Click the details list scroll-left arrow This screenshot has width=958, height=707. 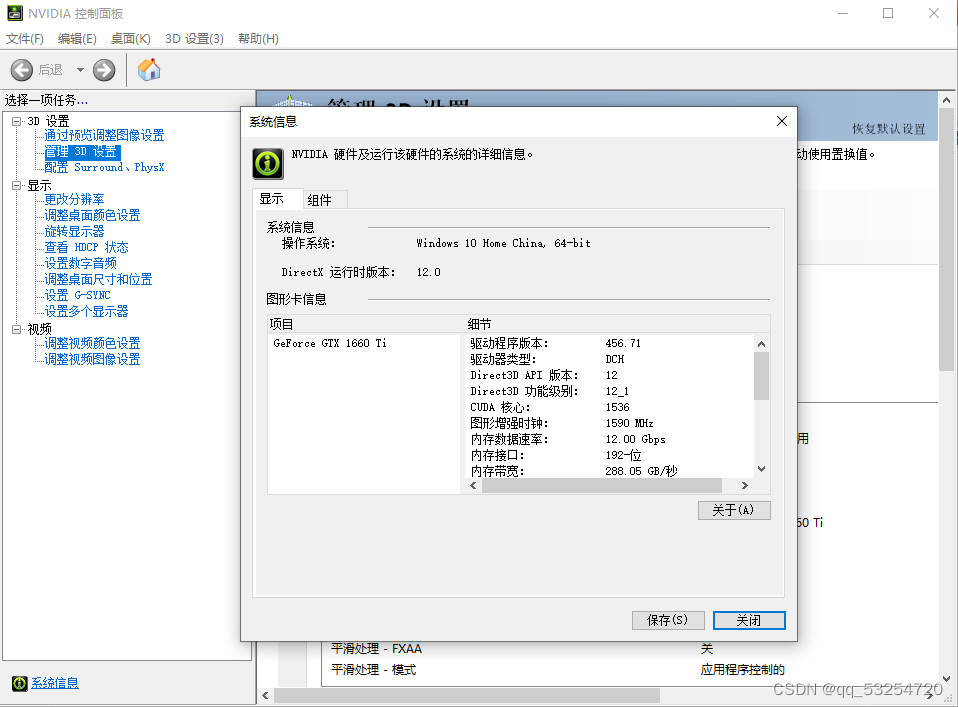coord(473,485)
